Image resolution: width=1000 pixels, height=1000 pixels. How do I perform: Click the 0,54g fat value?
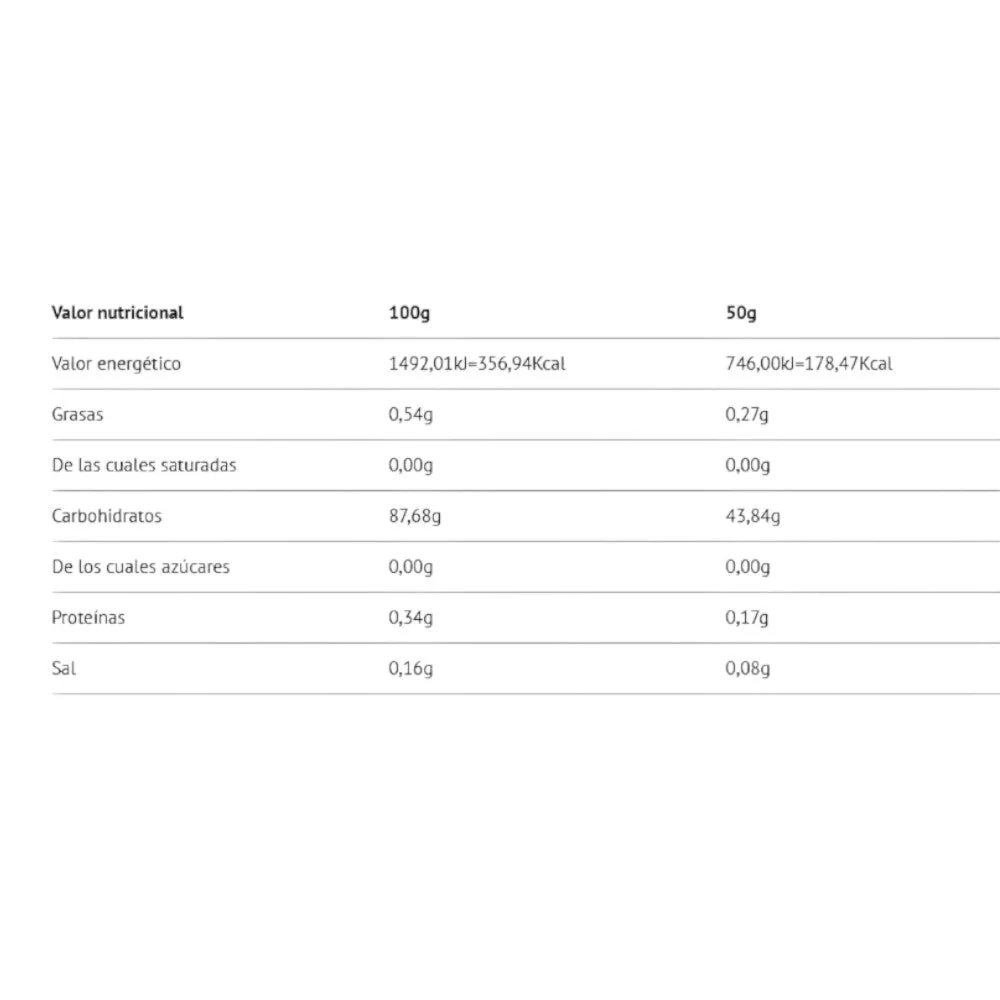click(411, 415)
